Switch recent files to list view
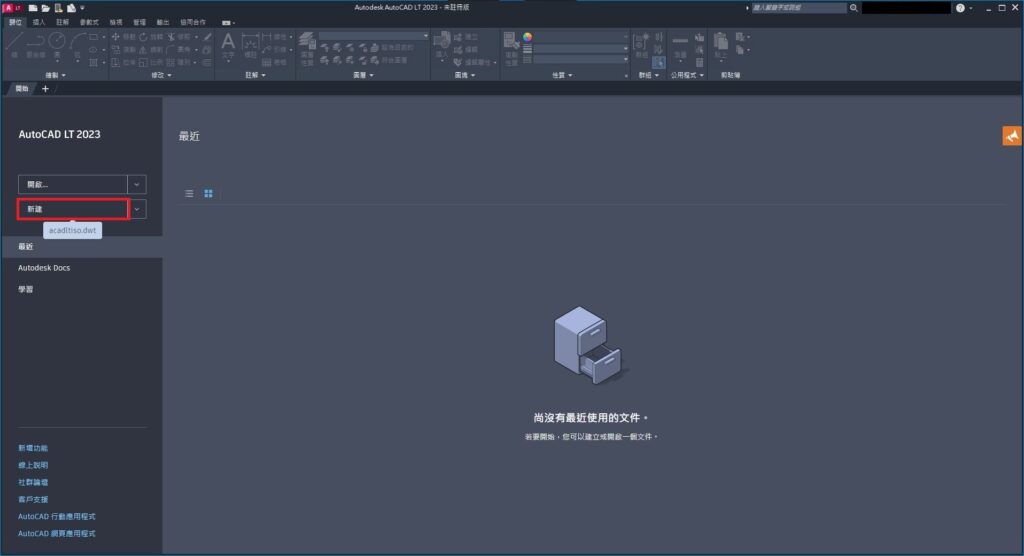 click(x=190, y=193)
